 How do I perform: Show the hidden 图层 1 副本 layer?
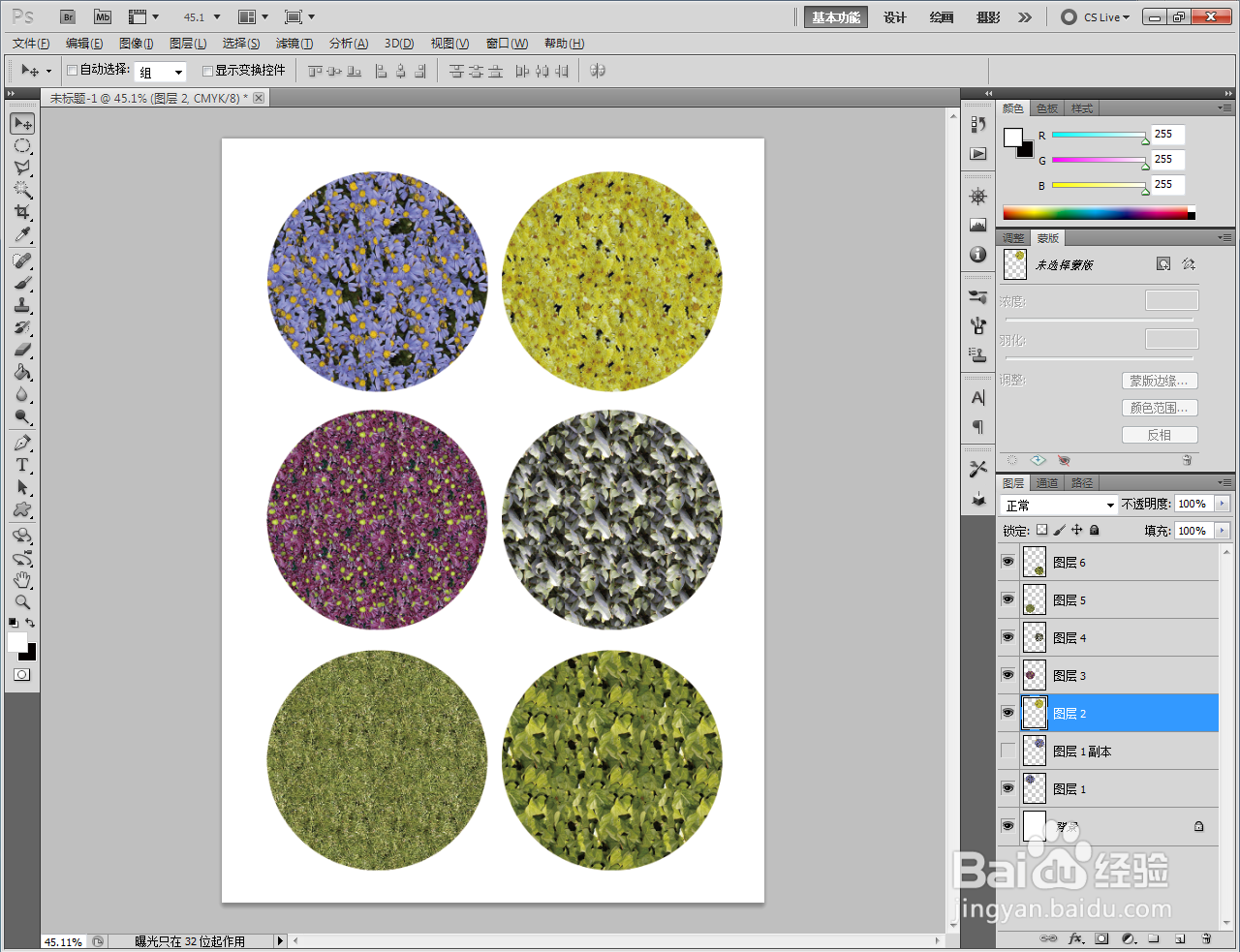(1007, 751)
